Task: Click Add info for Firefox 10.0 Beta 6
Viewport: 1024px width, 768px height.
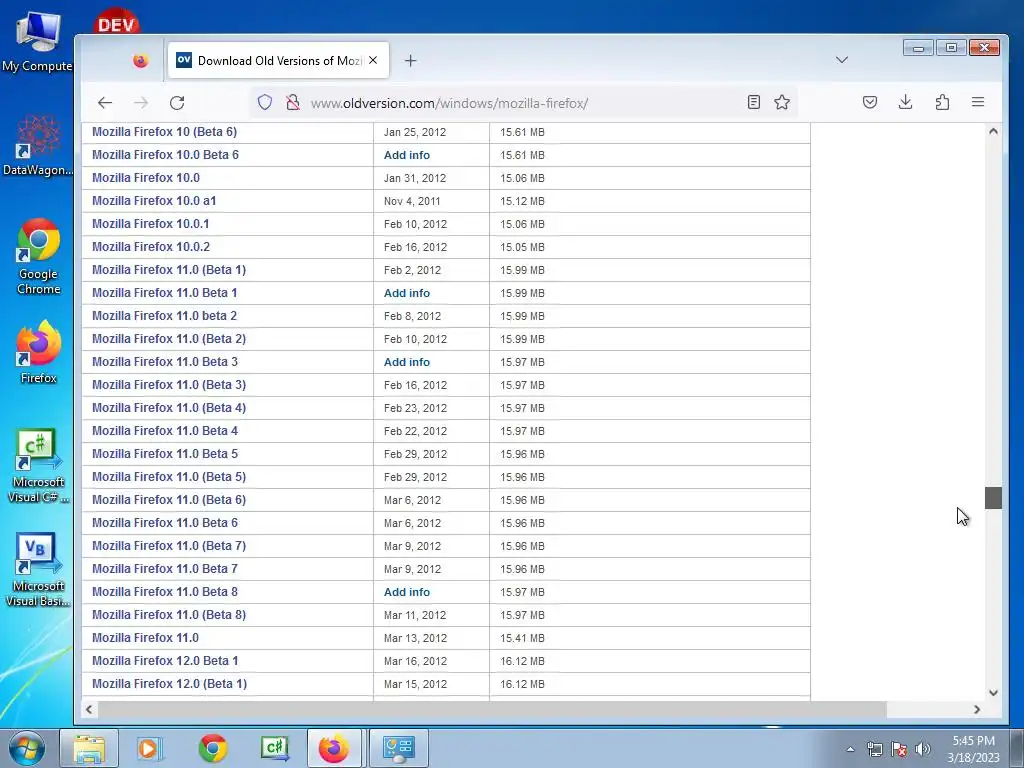Action: tap(407, 155)
